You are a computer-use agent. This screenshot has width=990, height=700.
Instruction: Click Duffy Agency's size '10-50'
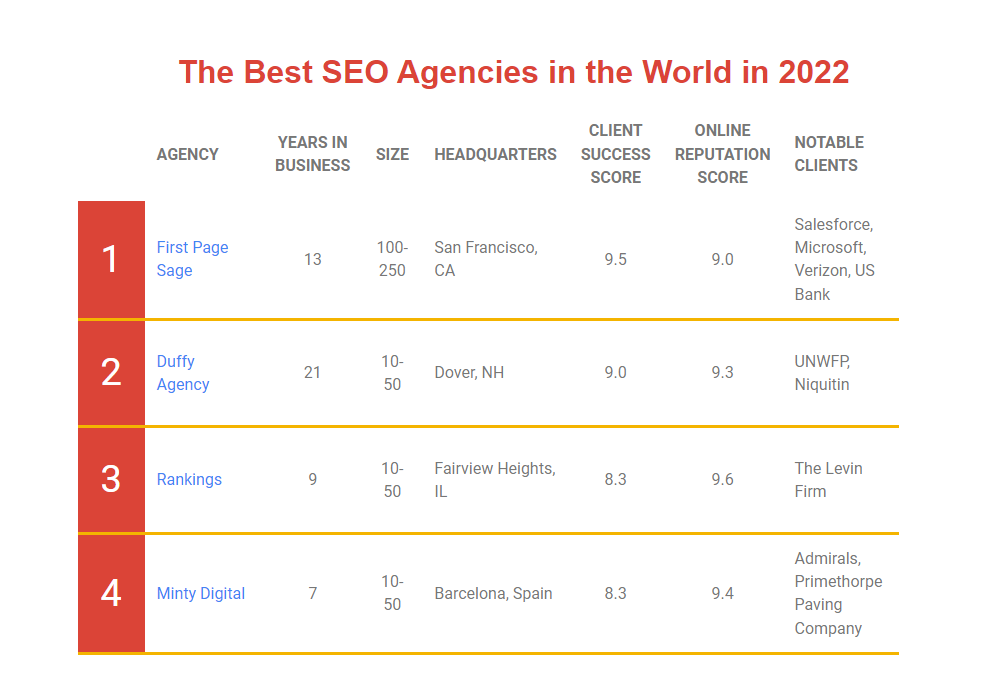pos(392,372)
